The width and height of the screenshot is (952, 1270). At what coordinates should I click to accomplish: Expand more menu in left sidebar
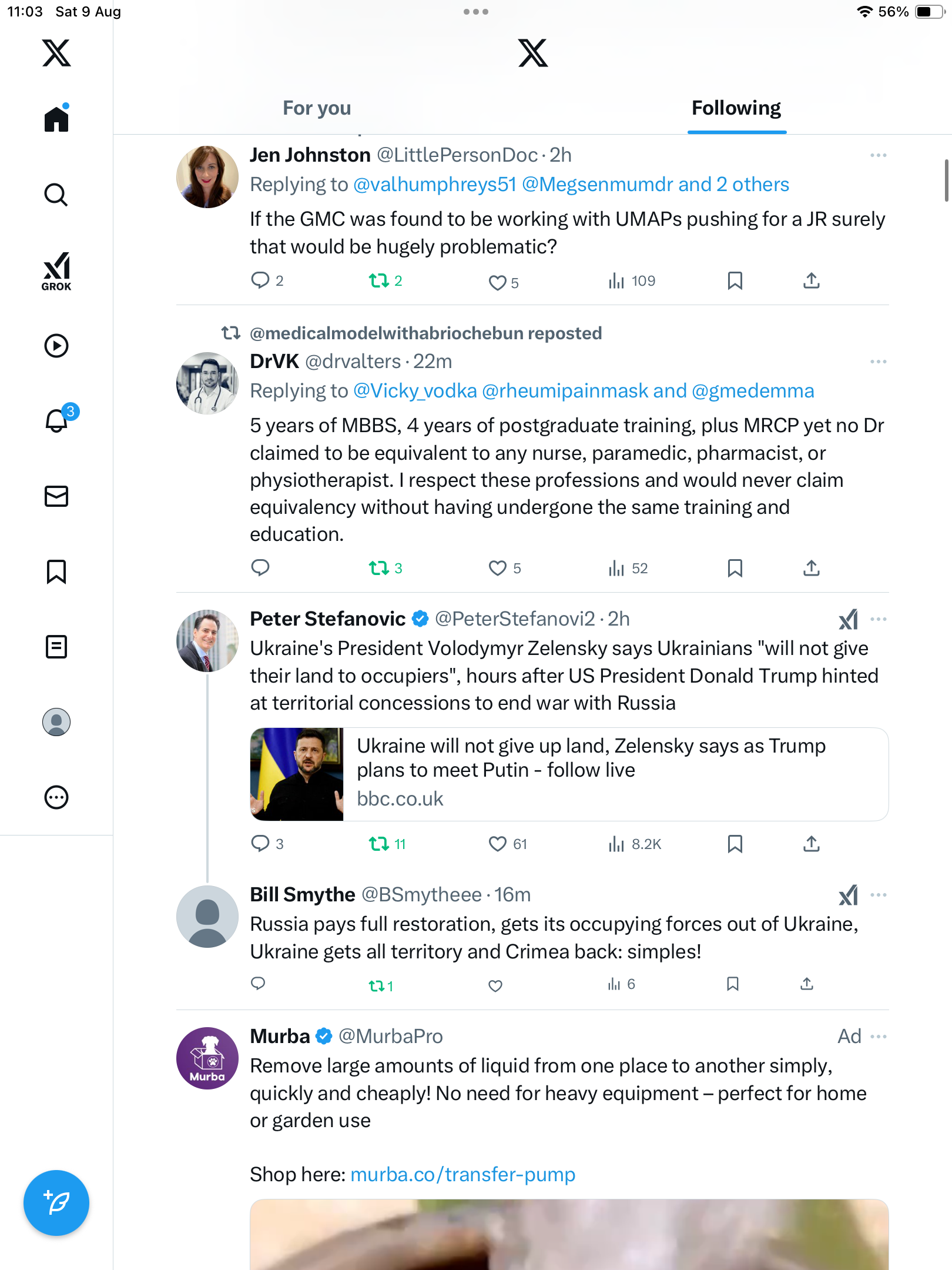[56, 797]
